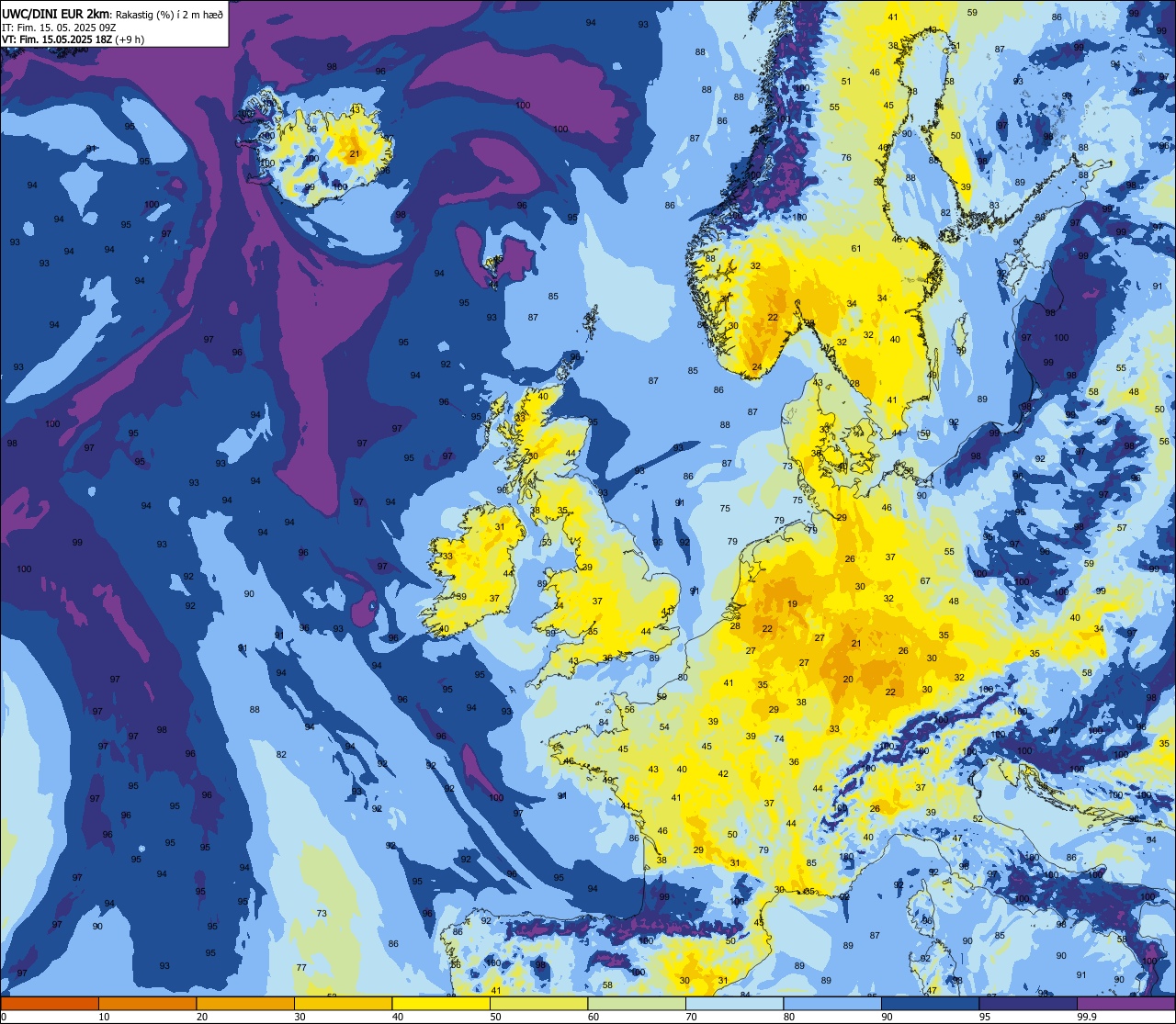The image size is (1176, 1024).
Task: Click the value 83 over the Gulf of Finland
Action: 994,206
